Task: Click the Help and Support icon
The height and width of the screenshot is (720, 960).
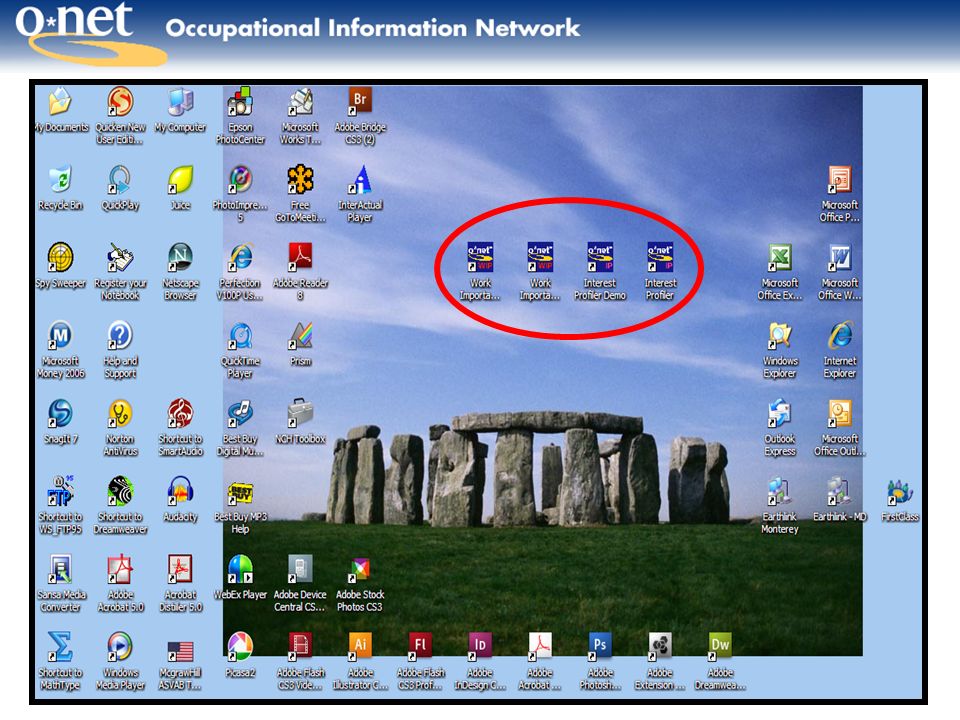Action: point(120,335)
